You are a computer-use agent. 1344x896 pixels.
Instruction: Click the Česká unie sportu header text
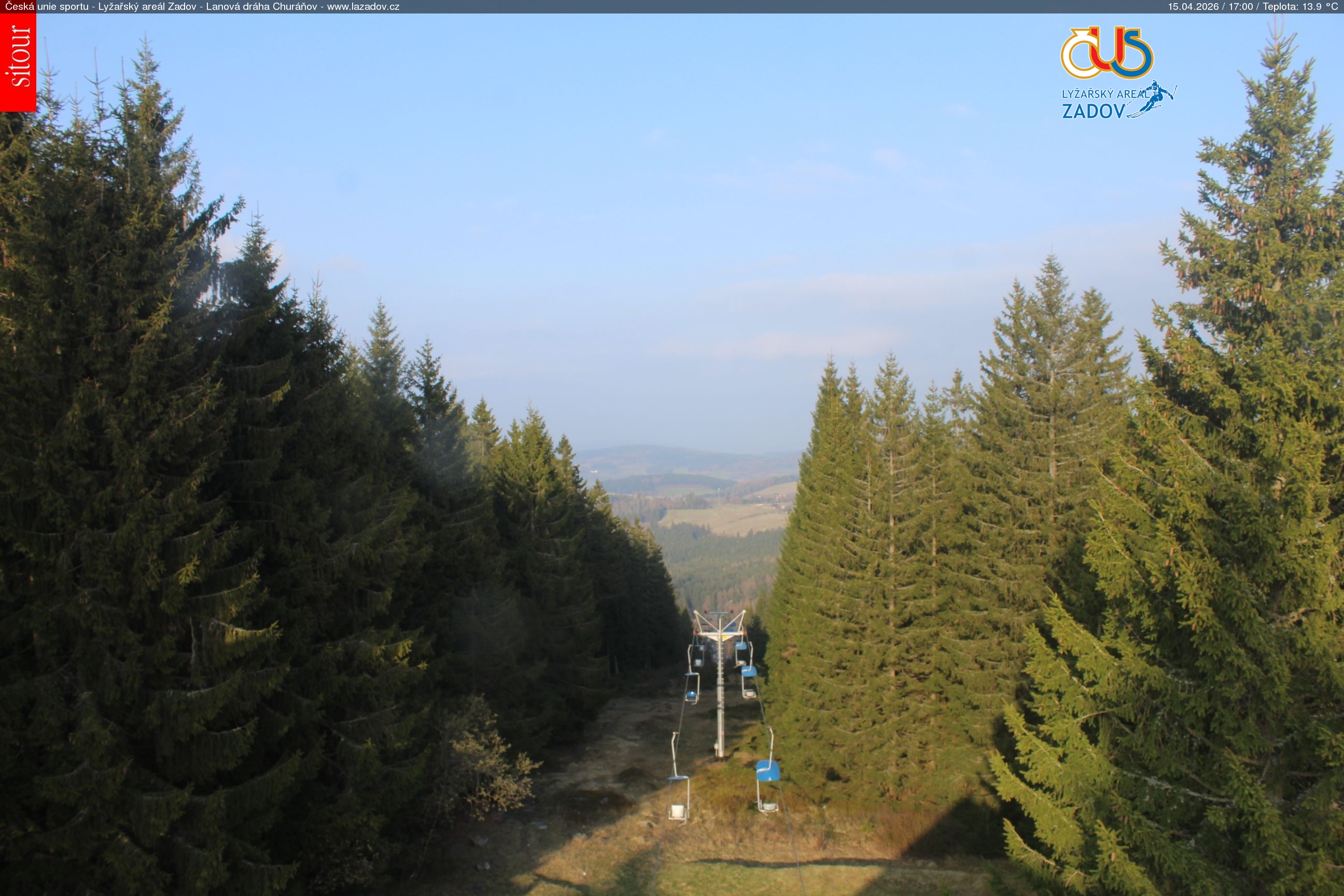pyautogui.click(x=47, y=7)
